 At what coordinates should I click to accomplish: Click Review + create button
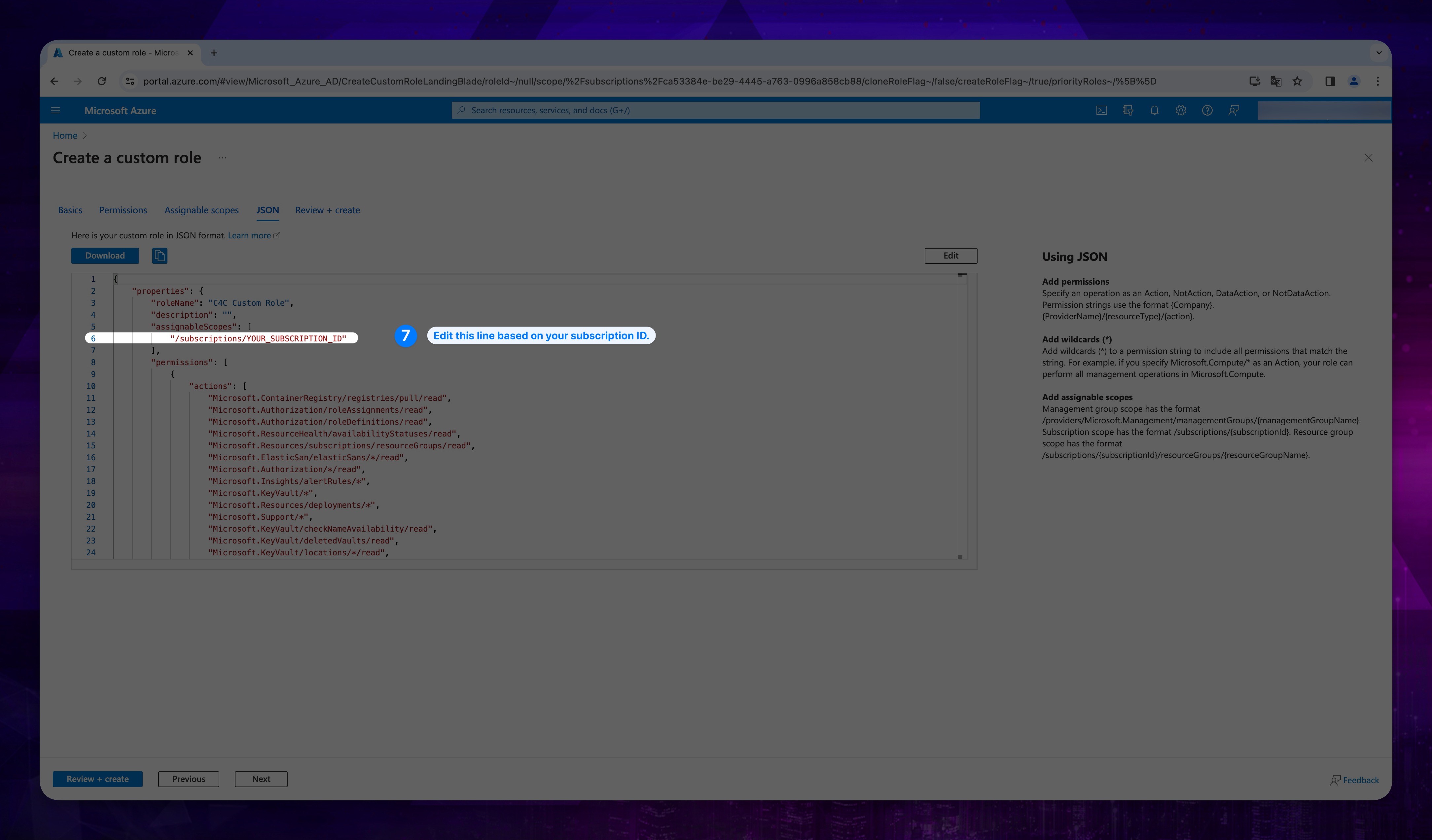[x=97, y=778]
